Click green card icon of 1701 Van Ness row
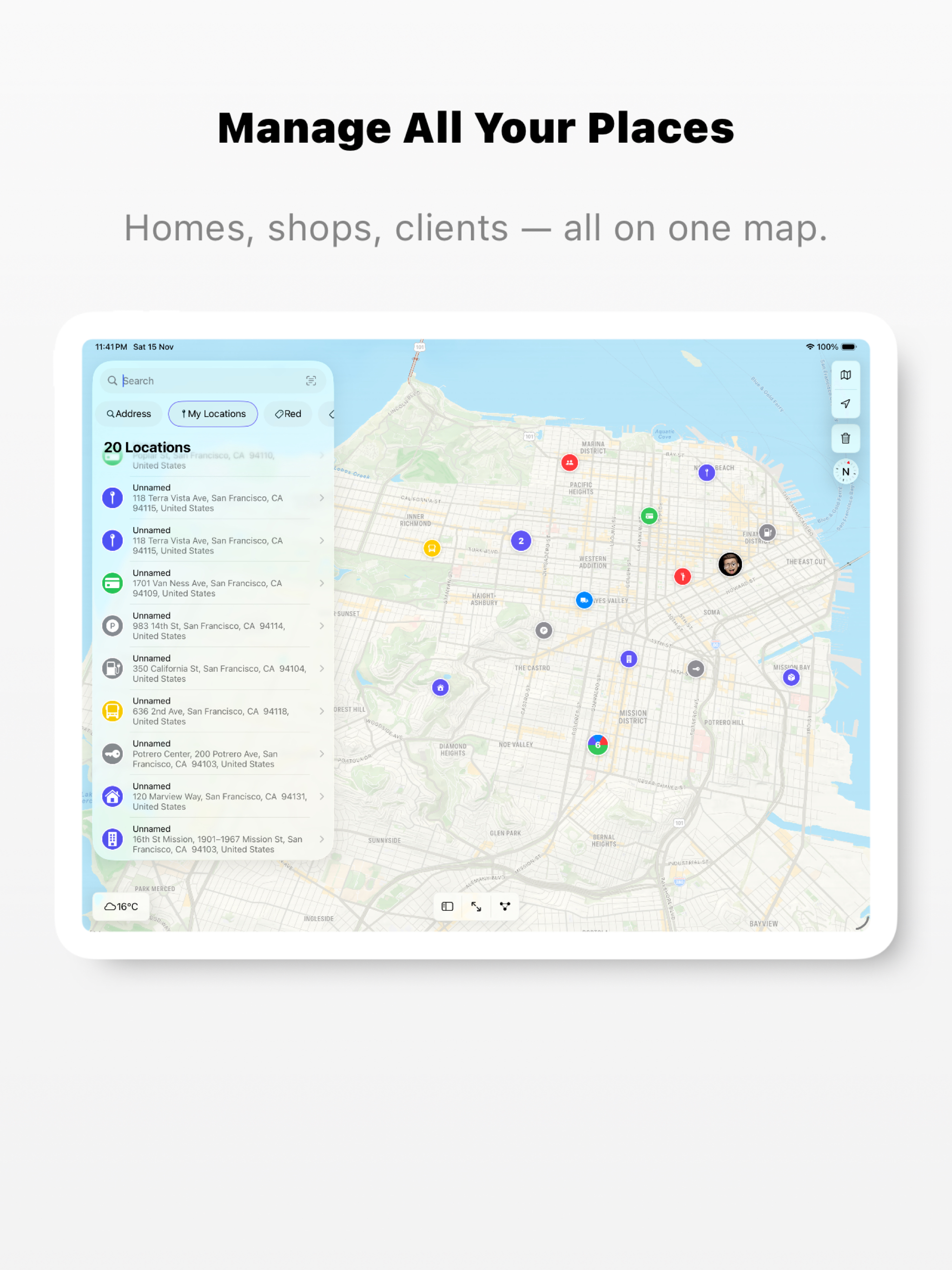The width and height of the screenshot is (952, 1270). pyautogui.click(x=112, y=583)
